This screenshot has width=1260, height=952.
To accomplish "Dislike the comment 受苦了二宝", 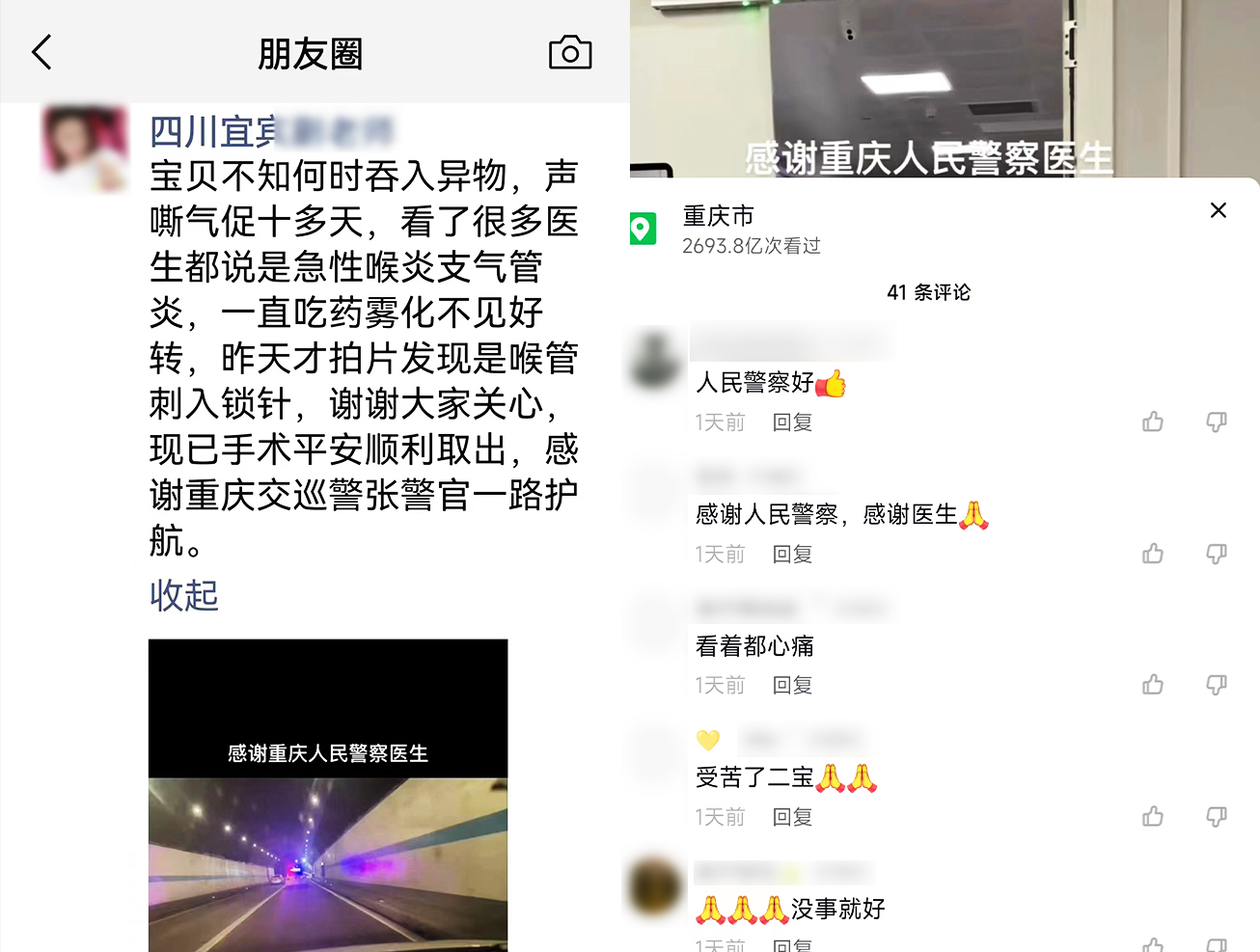I will [x=1217, y=817].
